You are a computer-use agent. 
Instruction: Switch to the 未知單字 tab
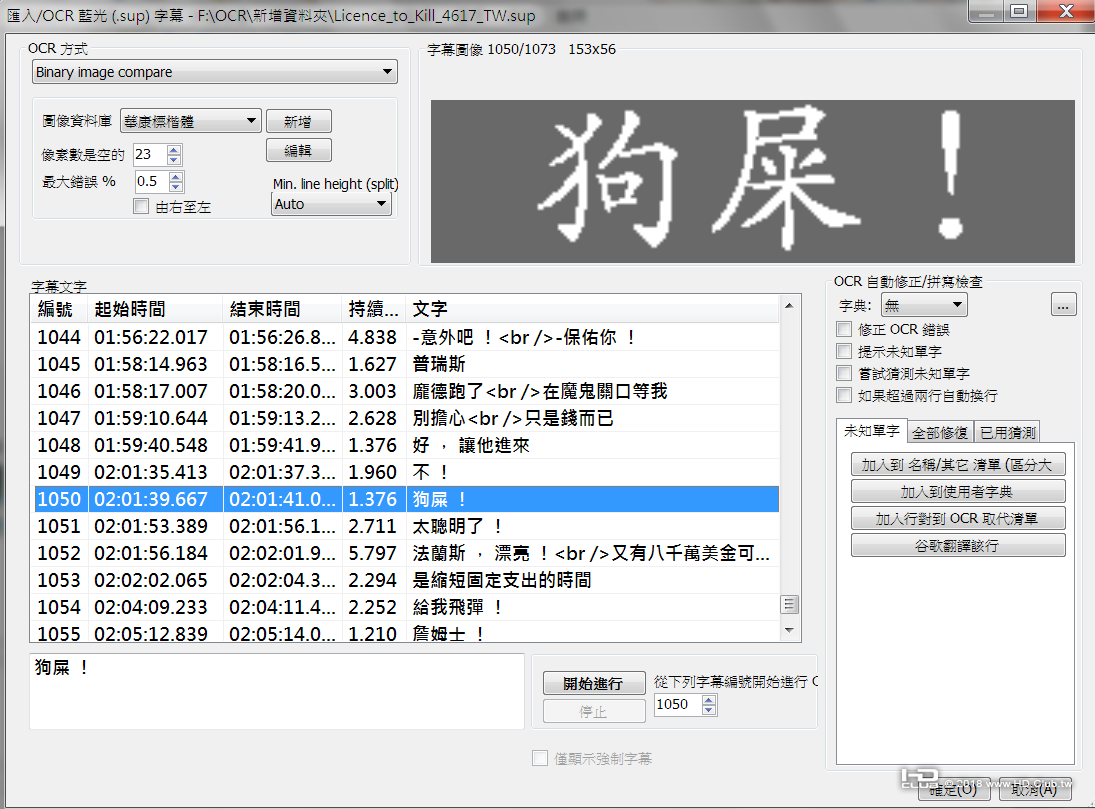872,431
